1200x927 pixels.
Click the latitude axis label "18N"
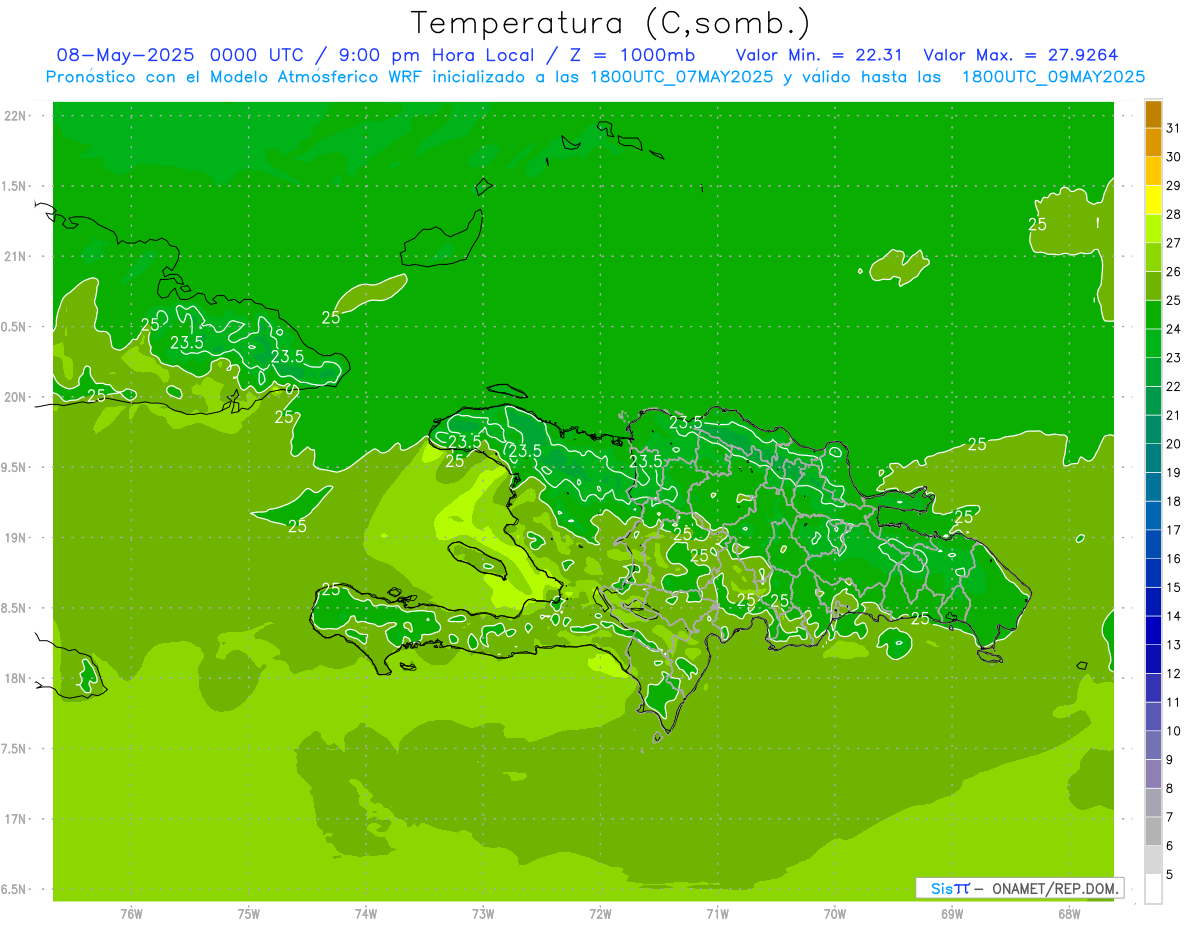15,678
